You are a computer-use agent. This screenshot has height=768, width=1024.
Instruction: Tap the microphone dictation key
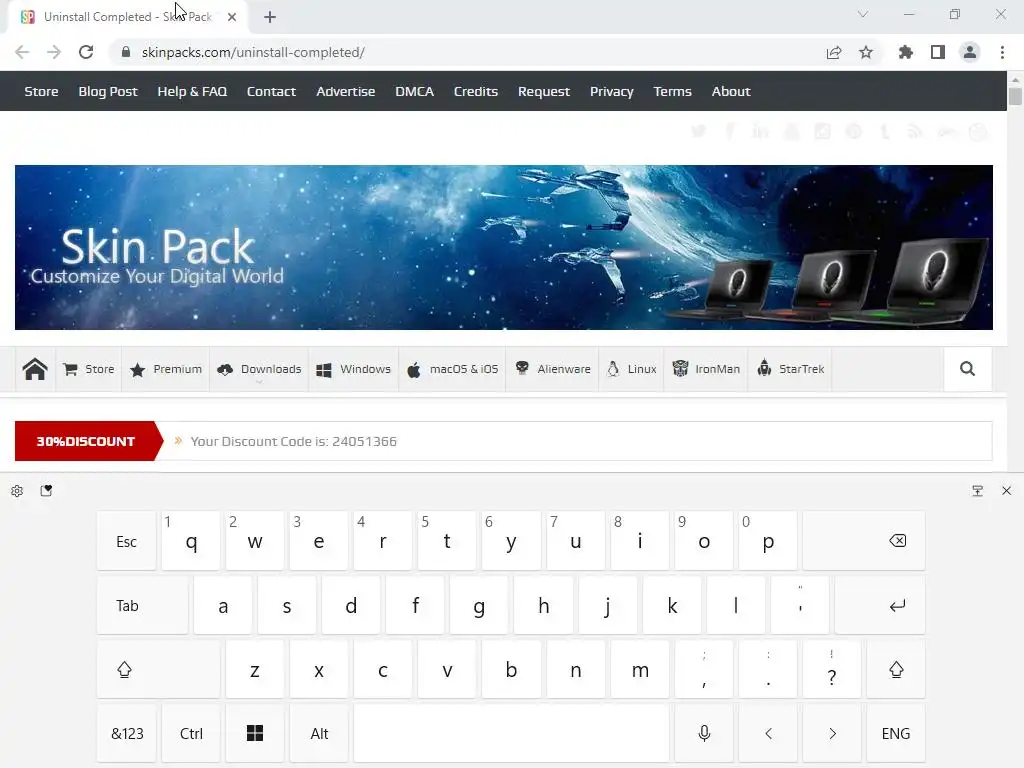coord(704,733)
